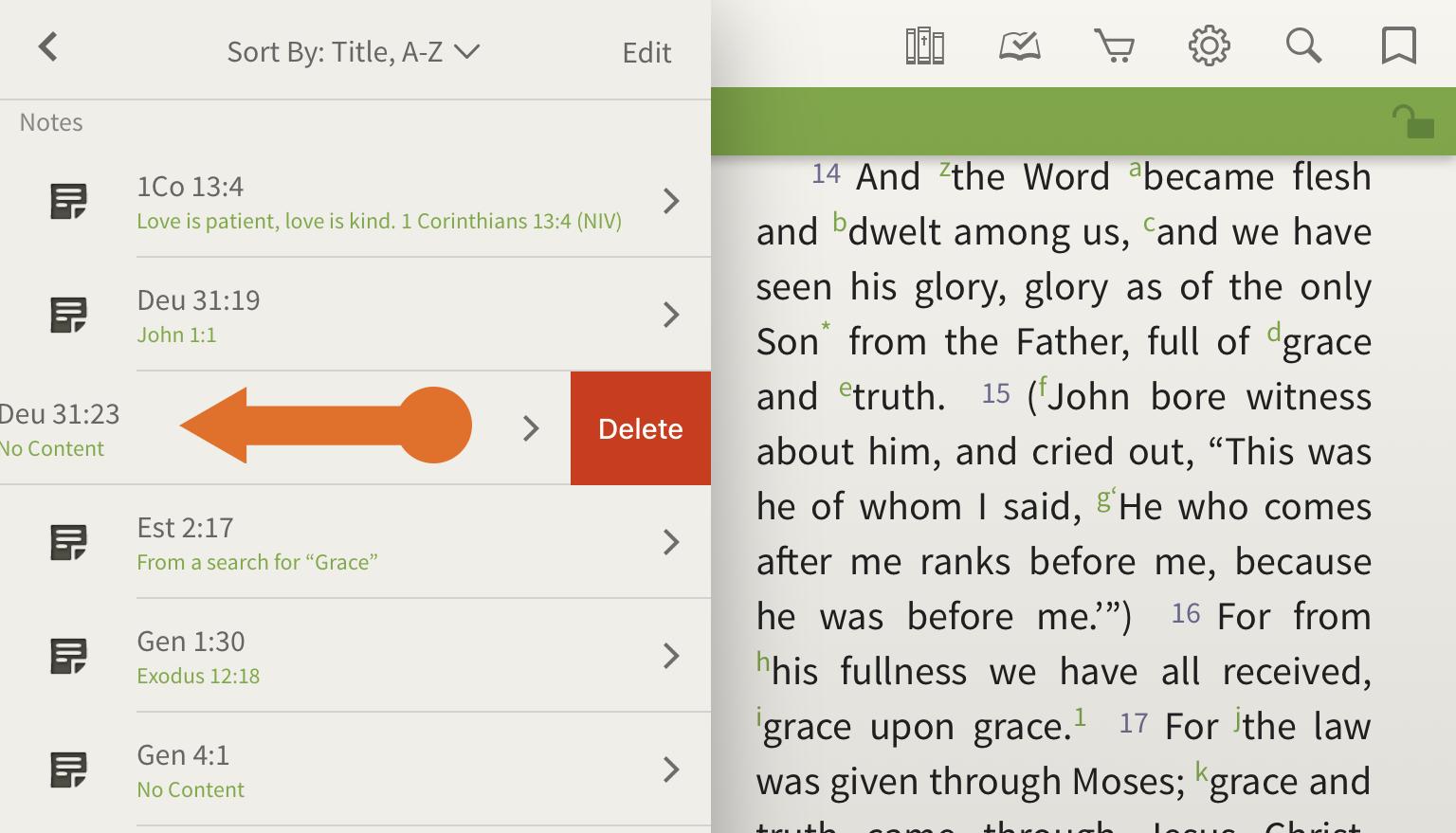Image resolution: width=1456 pixels, height=833 pixels.
Task: Expand chevron on Deu 31:19 row
Action: click(671, 315)
